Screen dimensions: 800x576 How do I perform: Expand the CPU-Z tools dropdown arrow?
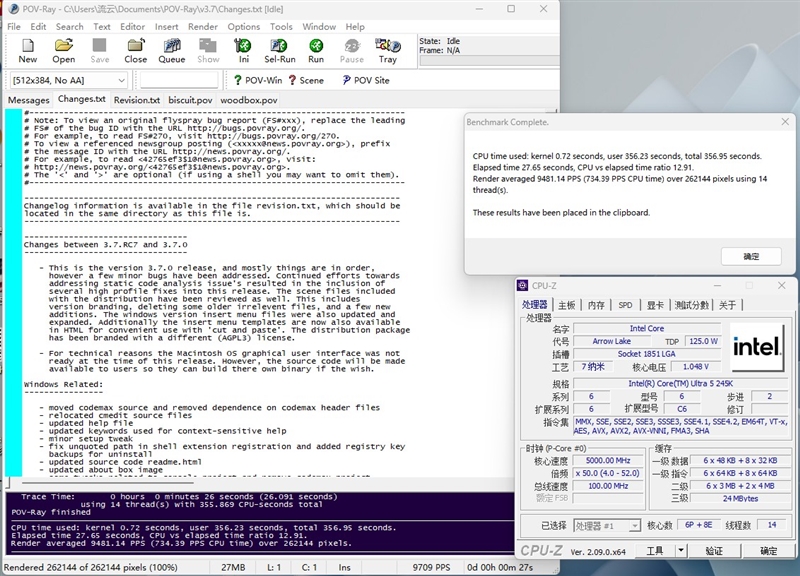pyautogui.click(x=681, y=550)
